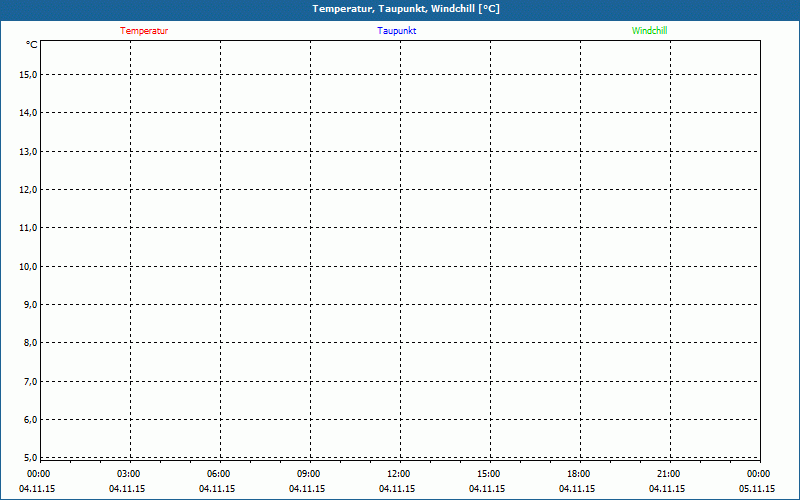Click the 15:00 time axis label
Image resolution: width=800 pixels, height=500 pixels.
click(488, 474)
